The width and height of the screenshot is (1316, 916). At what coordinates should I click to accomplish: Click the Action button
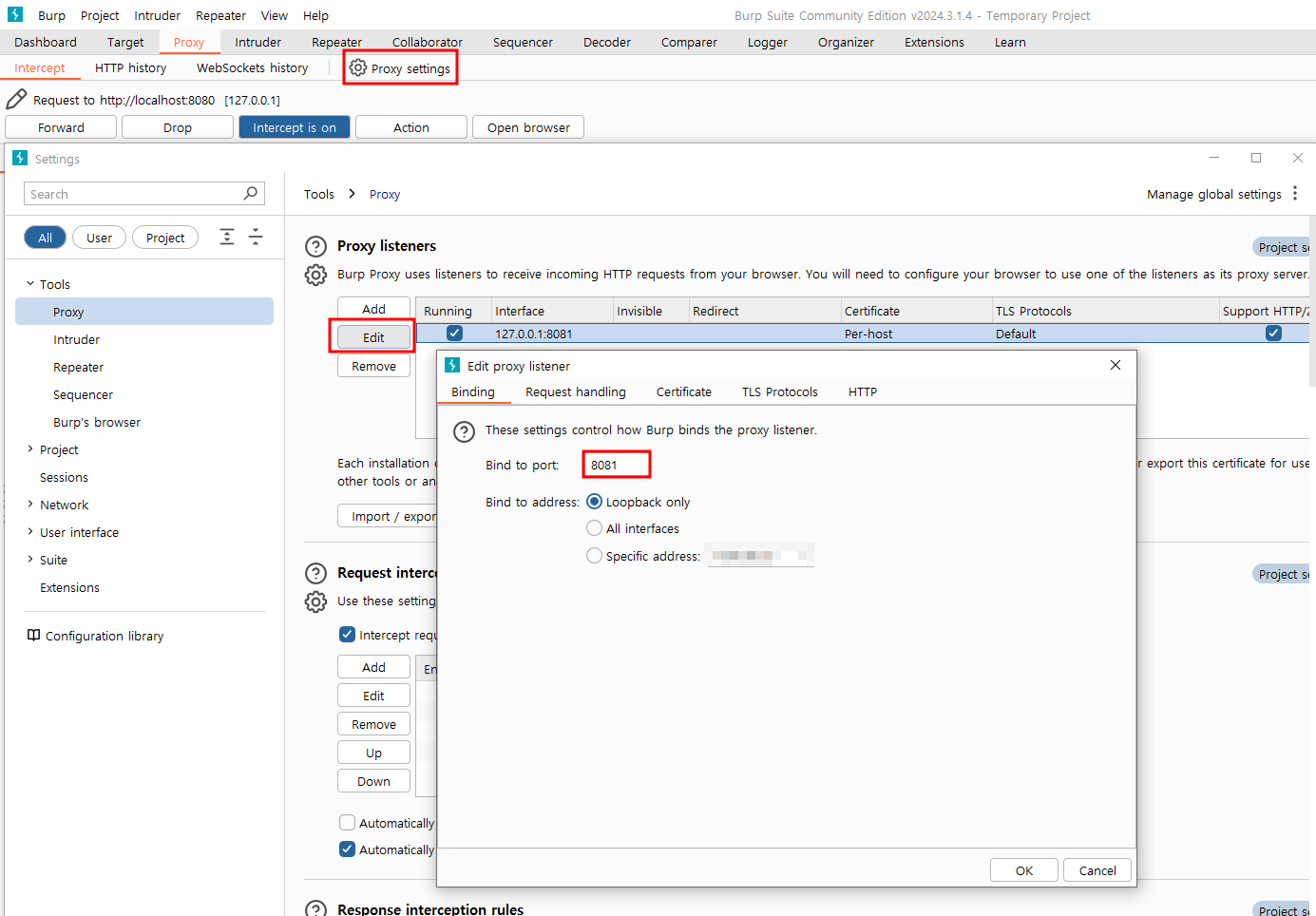tap(411, 127)
